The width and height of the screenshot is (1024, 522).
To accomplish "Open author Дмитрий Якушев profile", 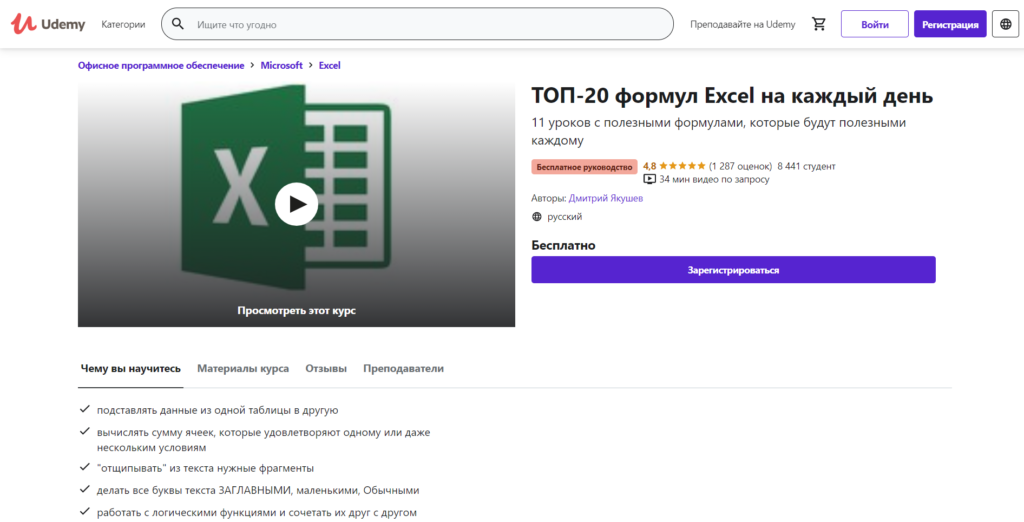I will [606, 198].
